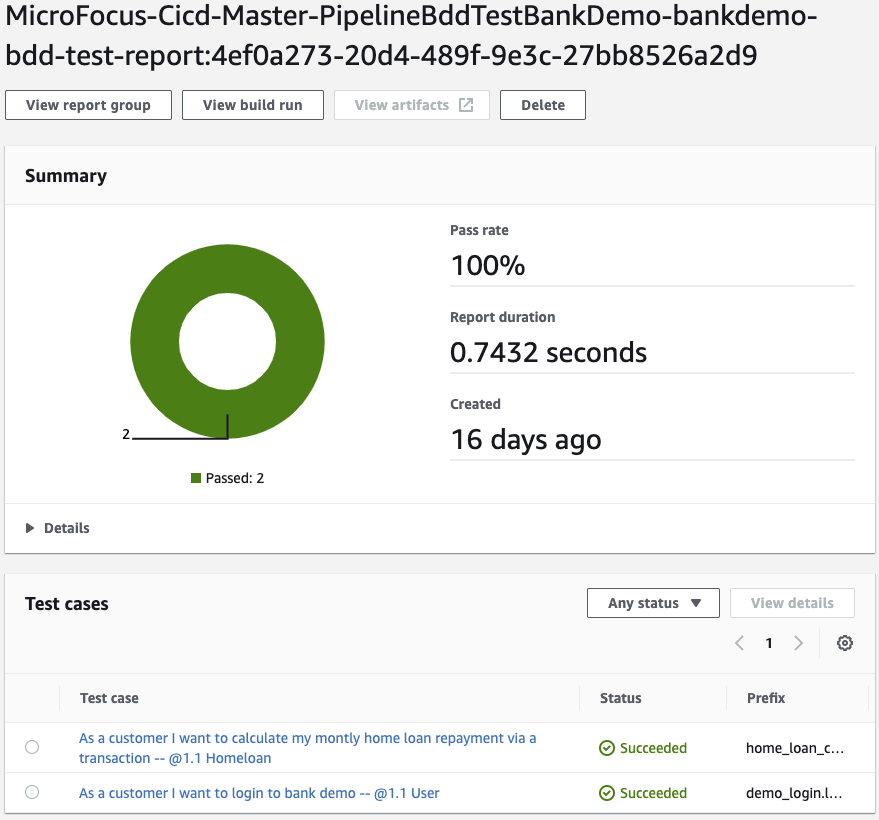This screenshot has width=879, height=820.
Task: Click page number 1 in pagination
Action: tap(768, 643)
